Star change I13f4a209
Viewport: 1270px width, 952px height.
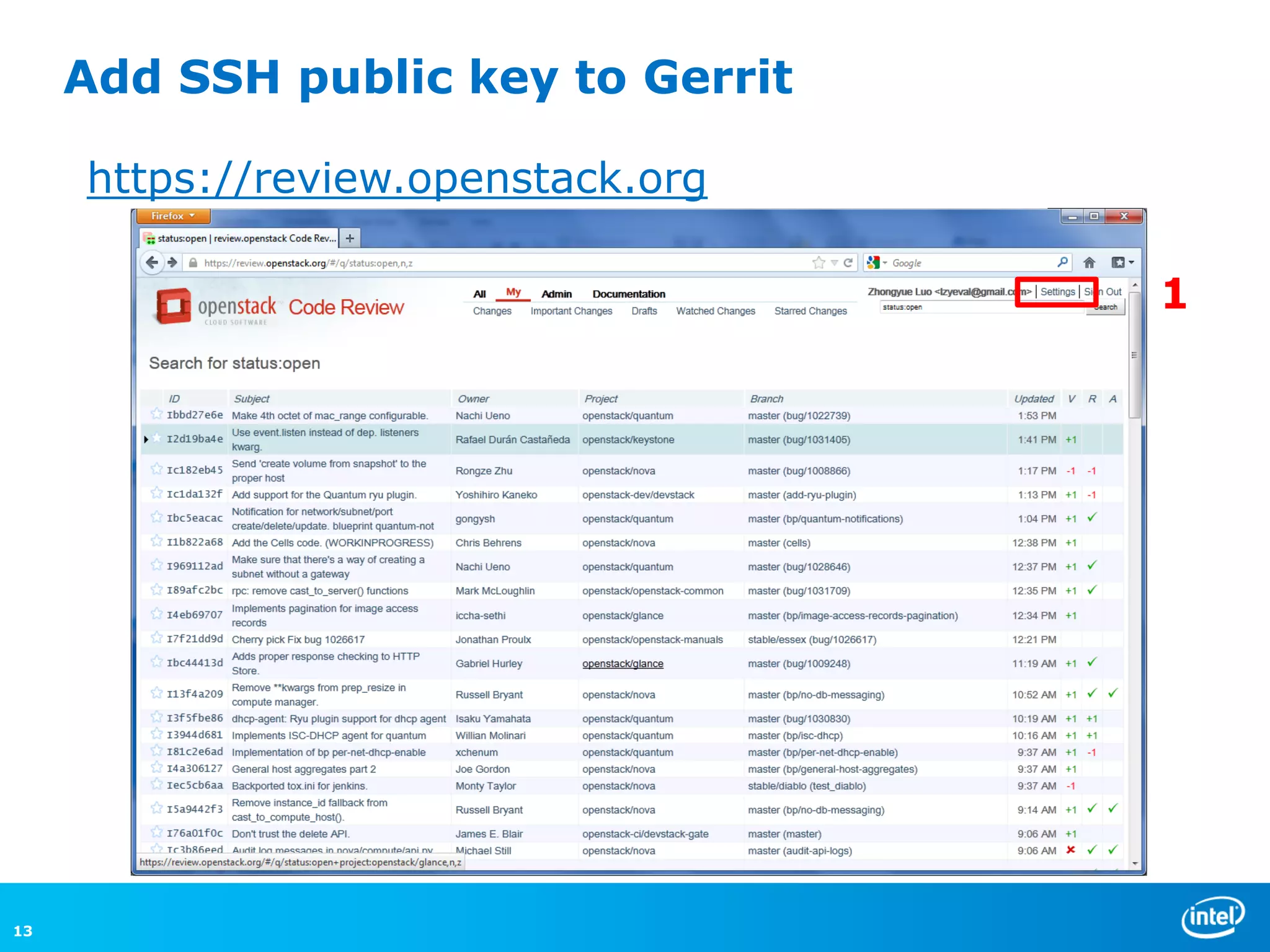(x=157, y=693)
